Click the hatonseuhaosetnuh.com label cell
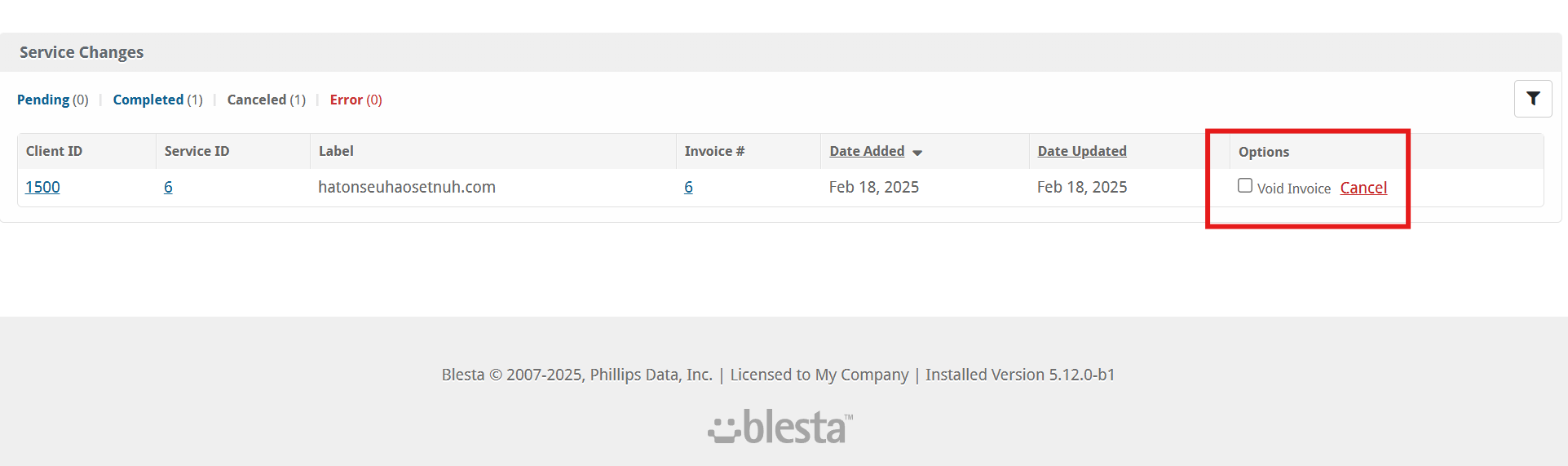Screen dimensions: 1568x466 407,187
